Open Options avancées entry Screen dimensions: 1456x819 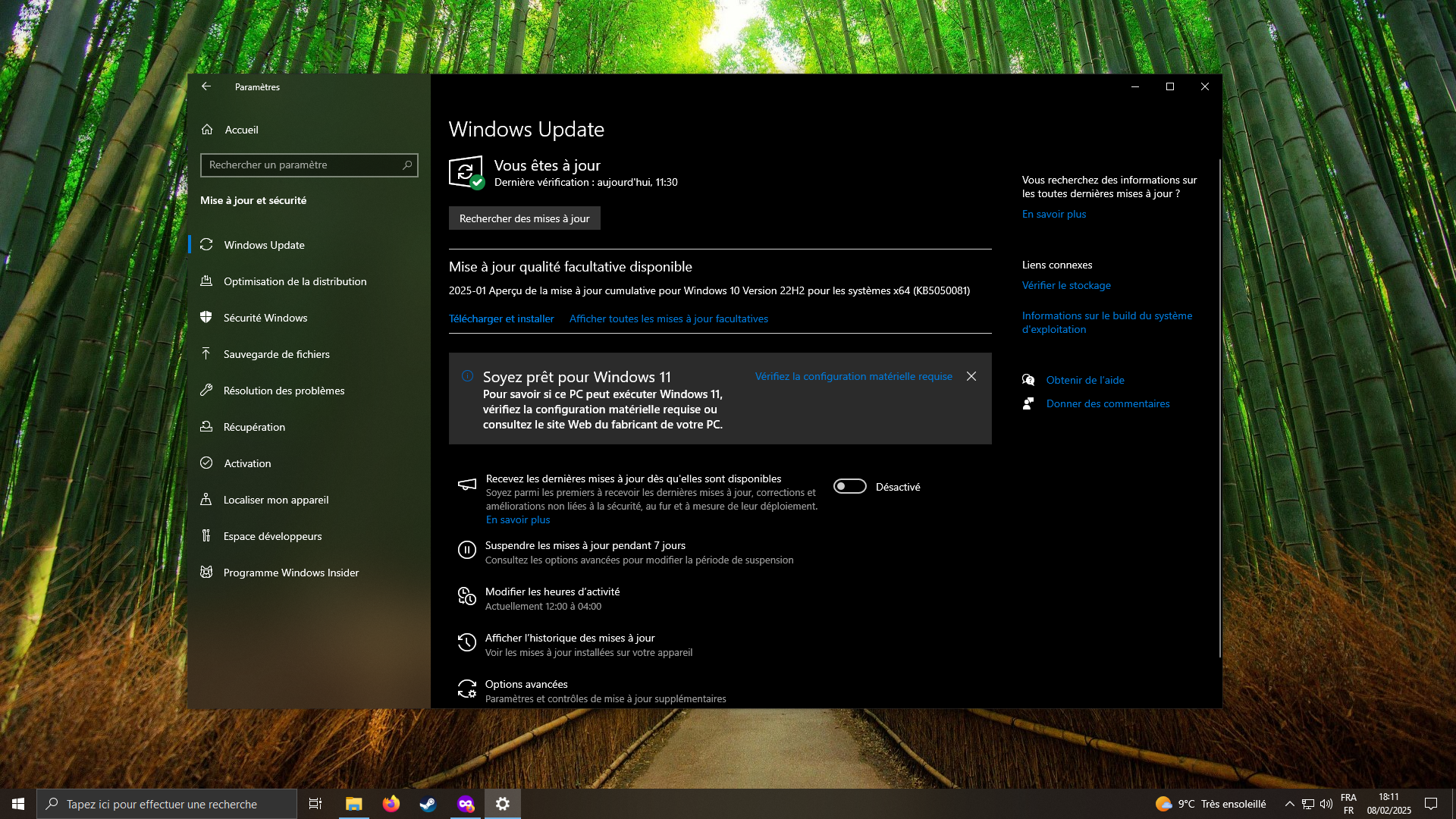click(526, 684)
